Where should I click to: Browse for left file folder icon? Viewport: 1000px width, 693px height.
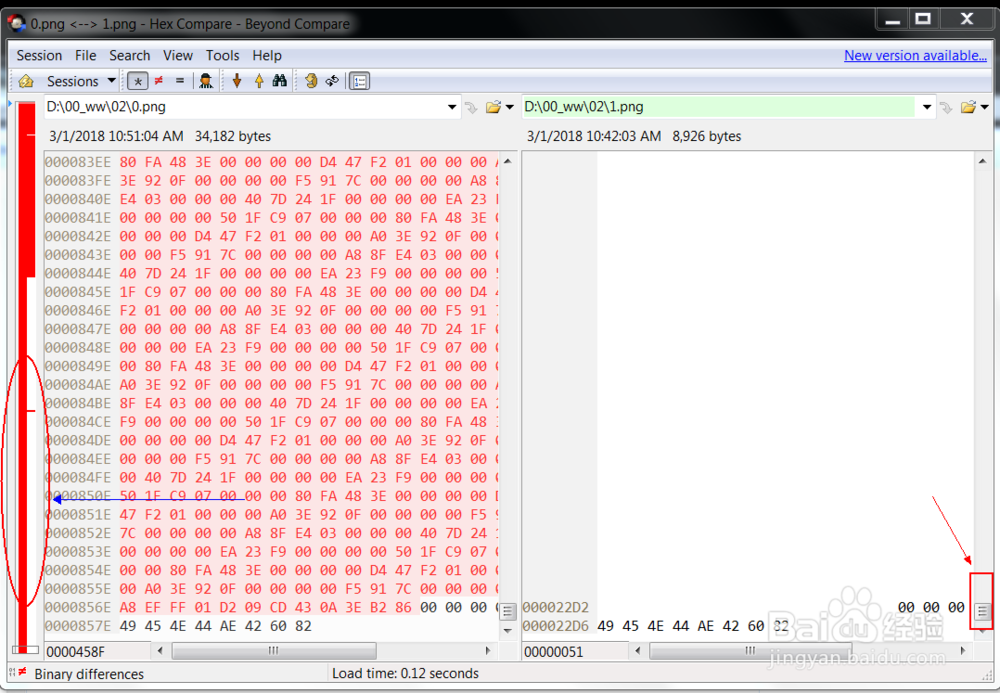pyautogui.click(x=494, y=107)
